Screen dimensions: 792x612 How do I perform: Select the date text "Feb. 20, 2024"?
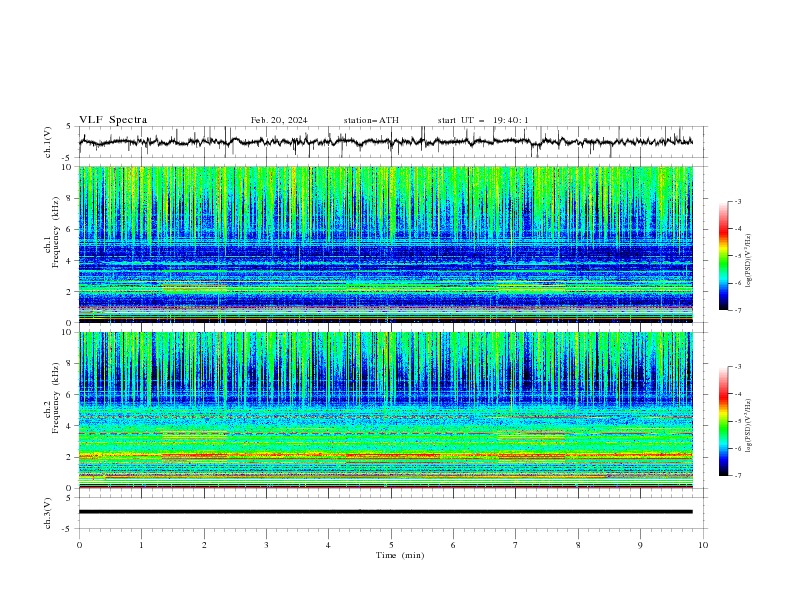click(x=279, y=120)
